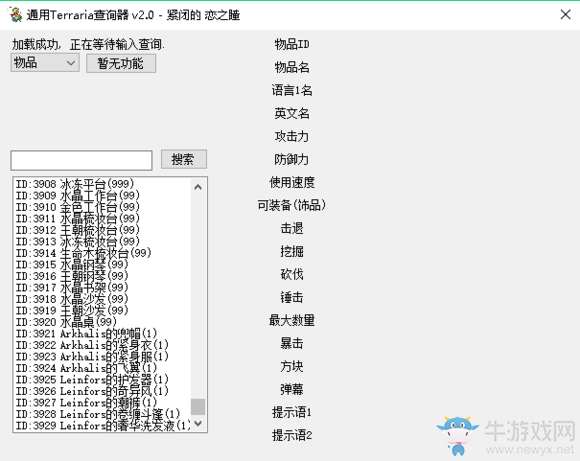Viewport: 580px width, 461px height.
Task: Click the 使用速度 field label
Action: 292,182
